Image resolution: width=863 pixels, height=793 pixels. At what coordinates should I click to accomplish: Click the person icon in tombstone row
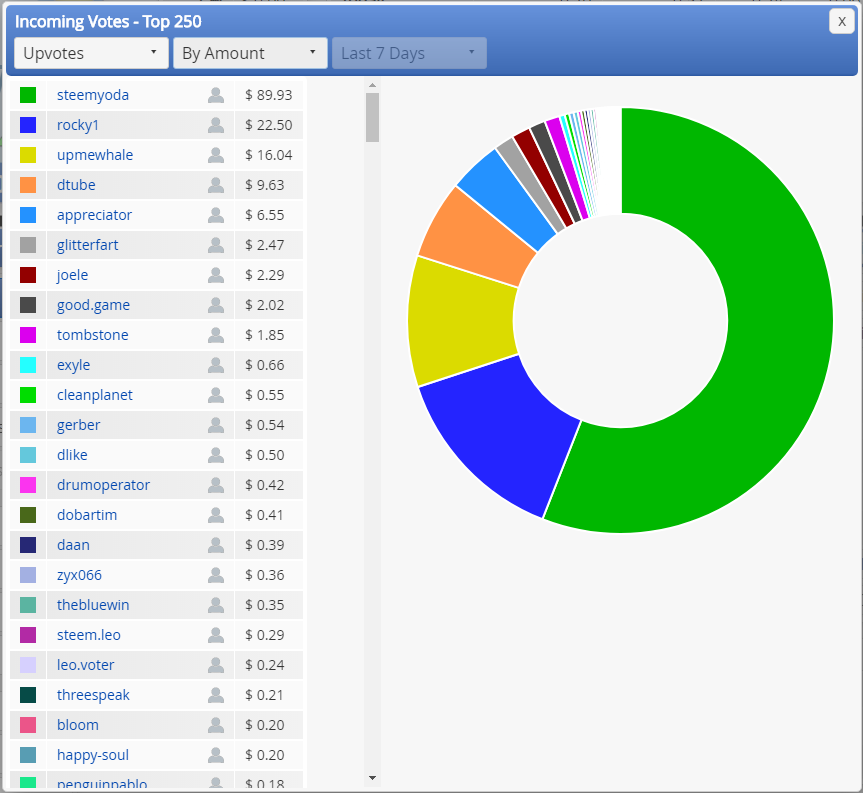tap(216, 335)
